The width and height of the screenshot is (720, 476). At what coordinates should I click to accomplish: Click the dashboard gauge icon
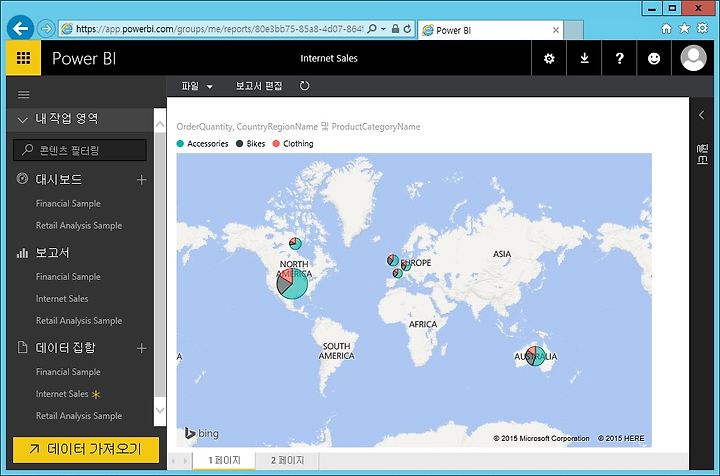22,179
